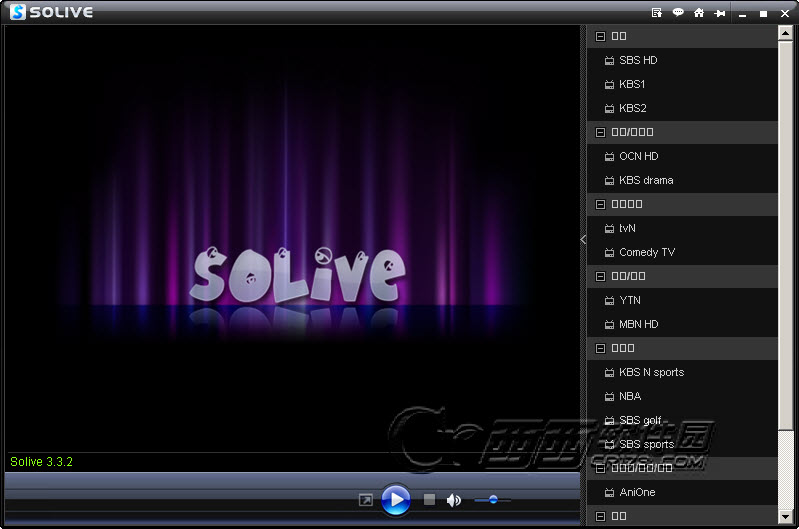The height and width of the screenshot is (529, 799).
Task: Click the TV icon beside MBN HD
Action: (x=609, y=324)
